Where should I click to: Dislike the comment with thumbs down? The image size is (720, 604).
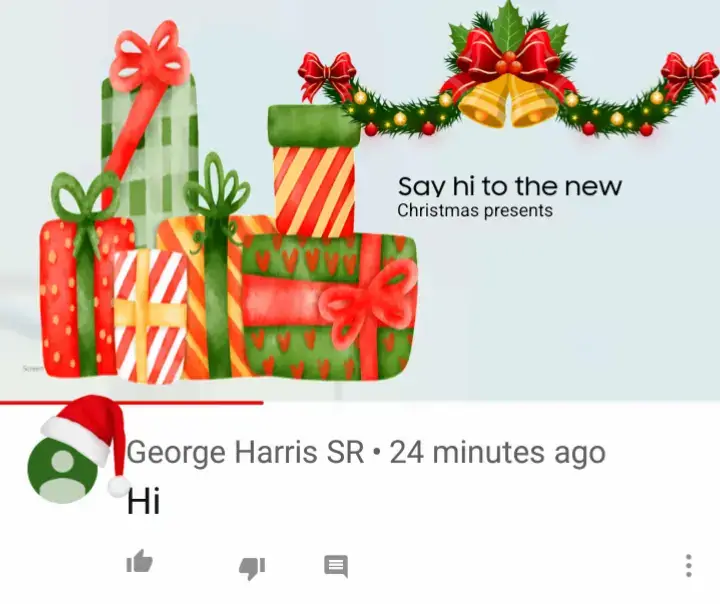coord(252,568)
